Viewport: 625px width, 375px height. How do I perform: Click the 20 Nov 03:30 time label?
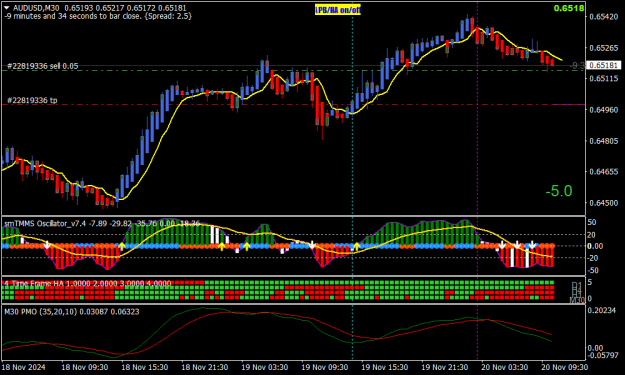pos(505,367)
